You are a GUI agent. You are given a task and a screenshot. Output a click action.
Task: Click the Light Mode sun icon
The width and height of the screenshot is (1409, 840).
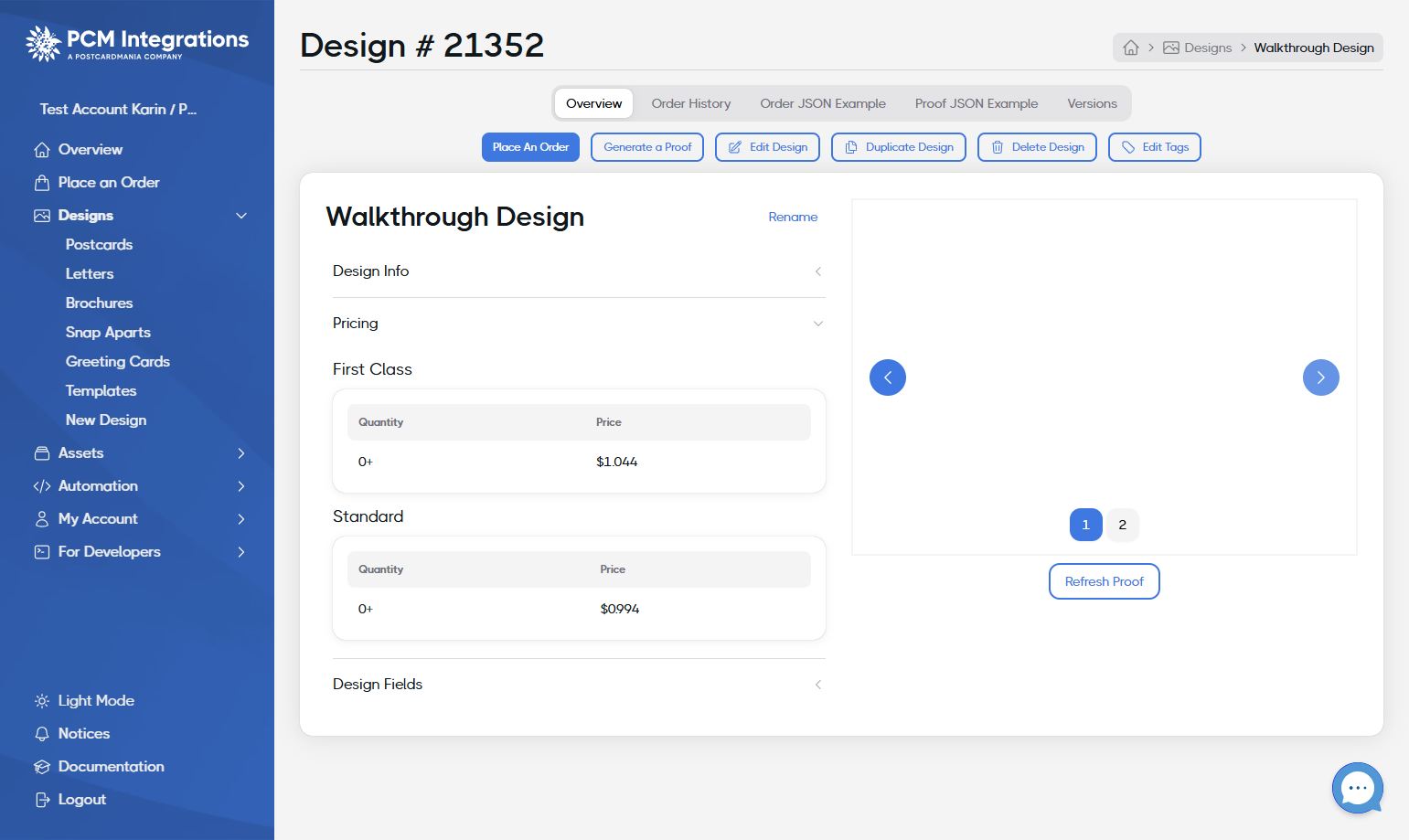[x=42, y=701]
